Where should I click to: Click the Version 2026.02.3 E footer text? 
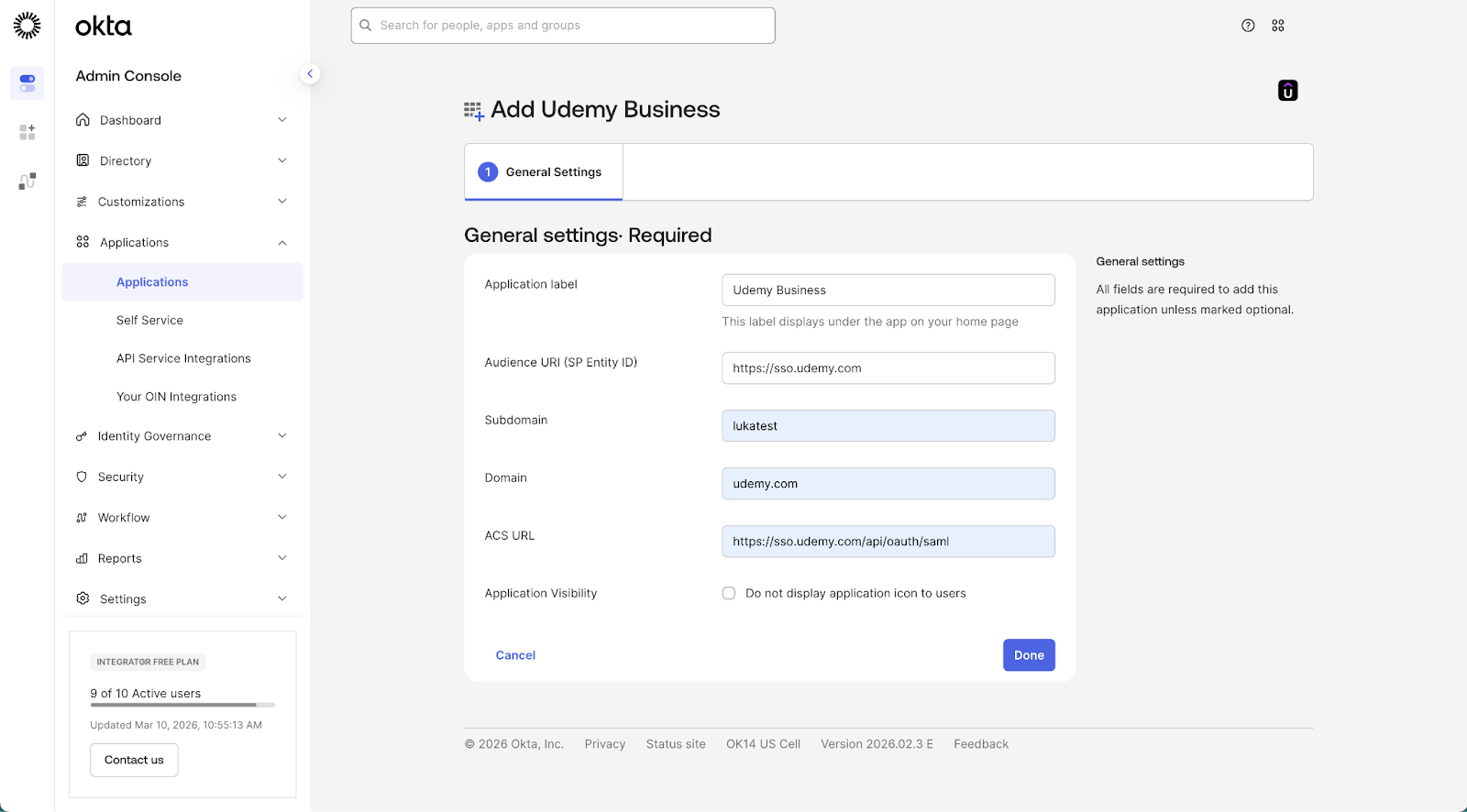[877, 744]
